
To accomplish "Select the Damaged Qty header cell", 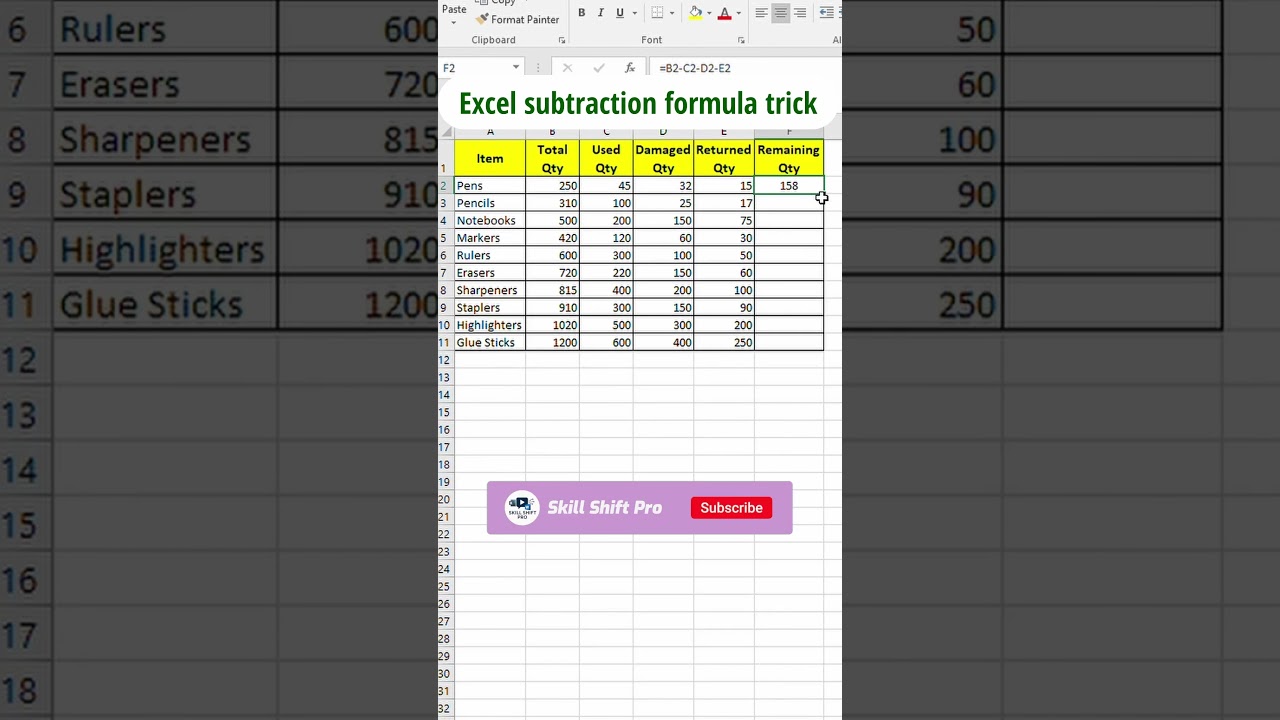I will 663,158.
